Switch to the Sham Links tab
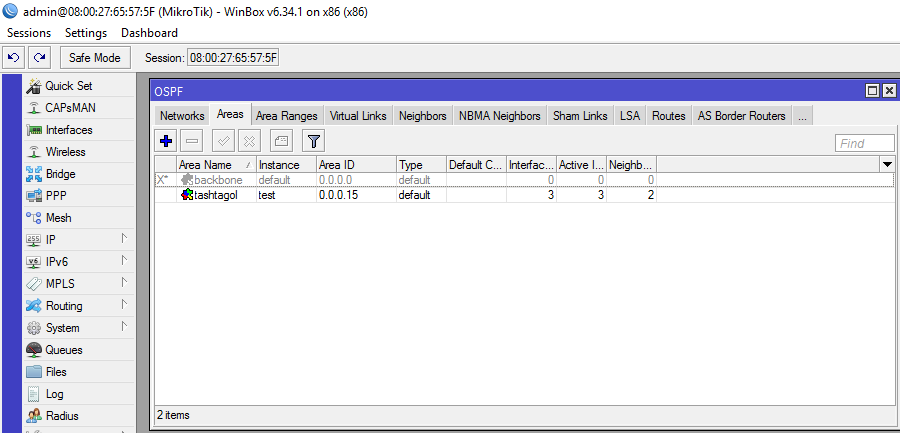 pos(580,115)
